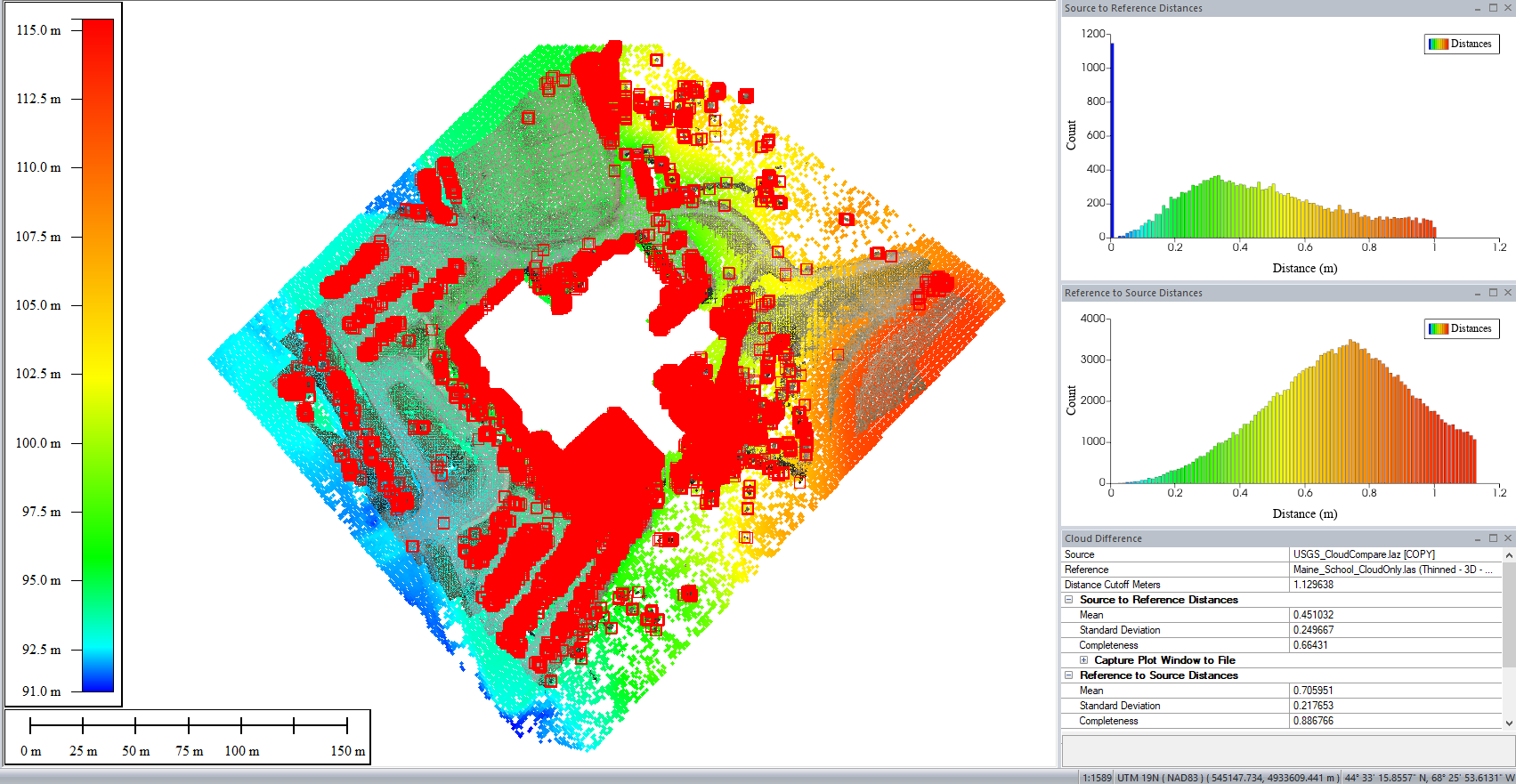Close the Source to Reference Distances panel
Screen dimensions: 1516x784
(x=1508, y=8)
